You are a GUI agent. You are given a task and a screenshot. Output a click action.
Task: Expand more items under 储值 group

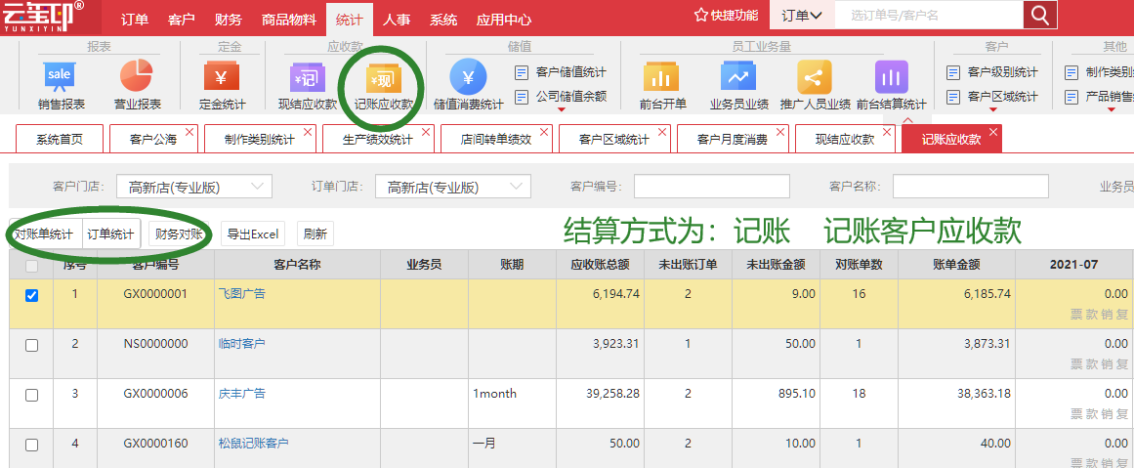pyautogui.click(x=562, y=110)
